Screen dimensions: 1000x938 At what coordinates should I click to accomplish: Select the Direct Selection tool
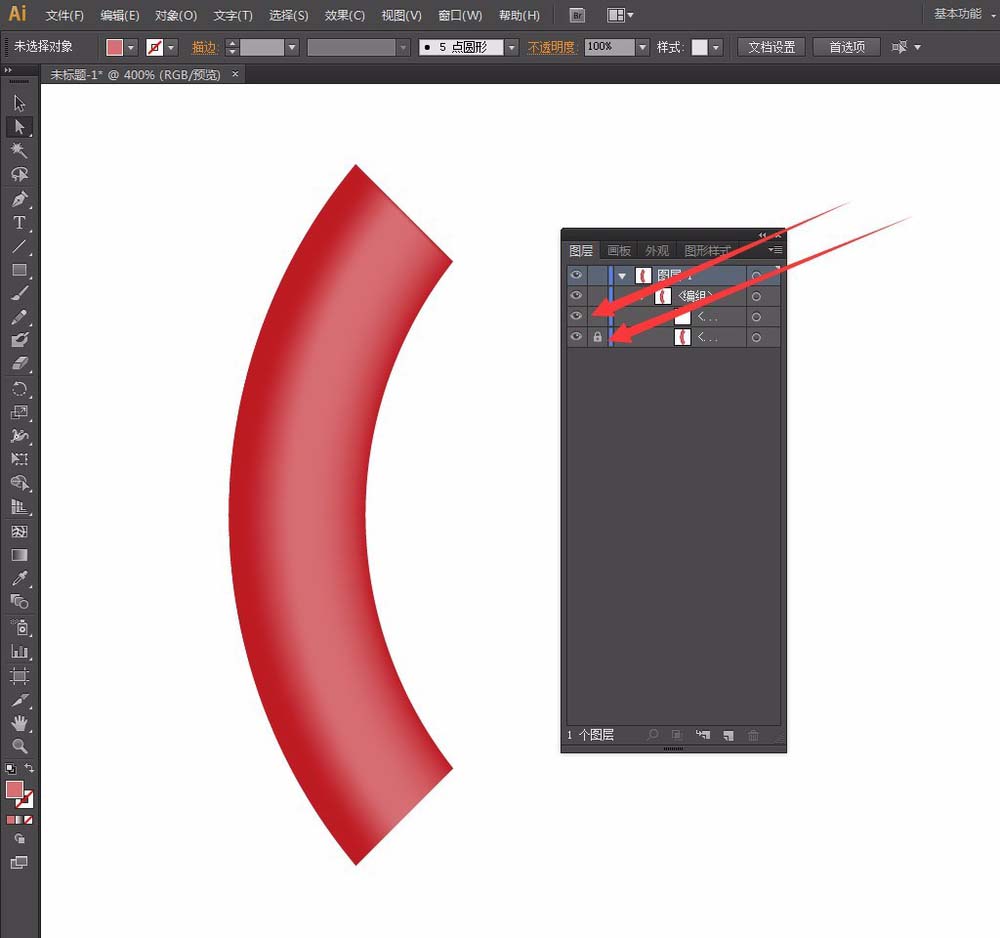click(20, 127)
